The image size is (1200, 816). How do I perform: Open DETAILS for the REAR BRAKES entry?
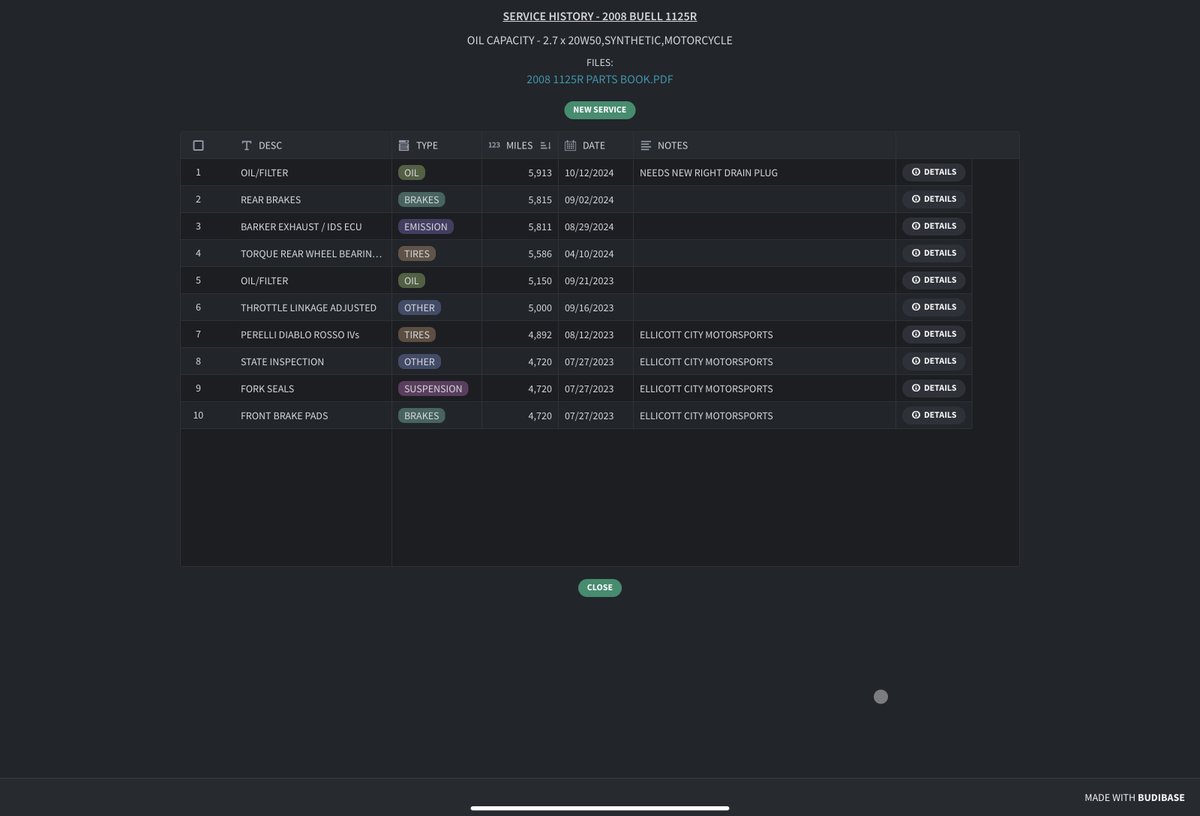933,198
